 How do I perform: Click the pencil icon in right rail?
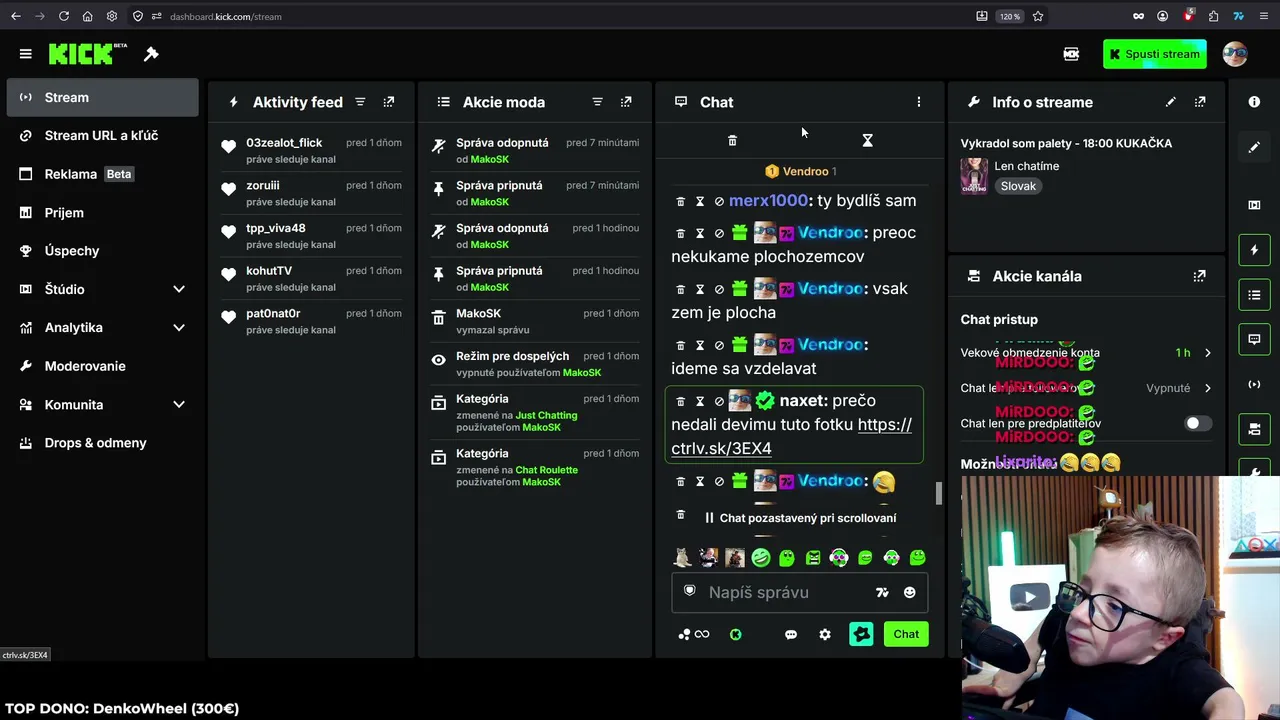pyautogui.click(x=1254, y=147)
